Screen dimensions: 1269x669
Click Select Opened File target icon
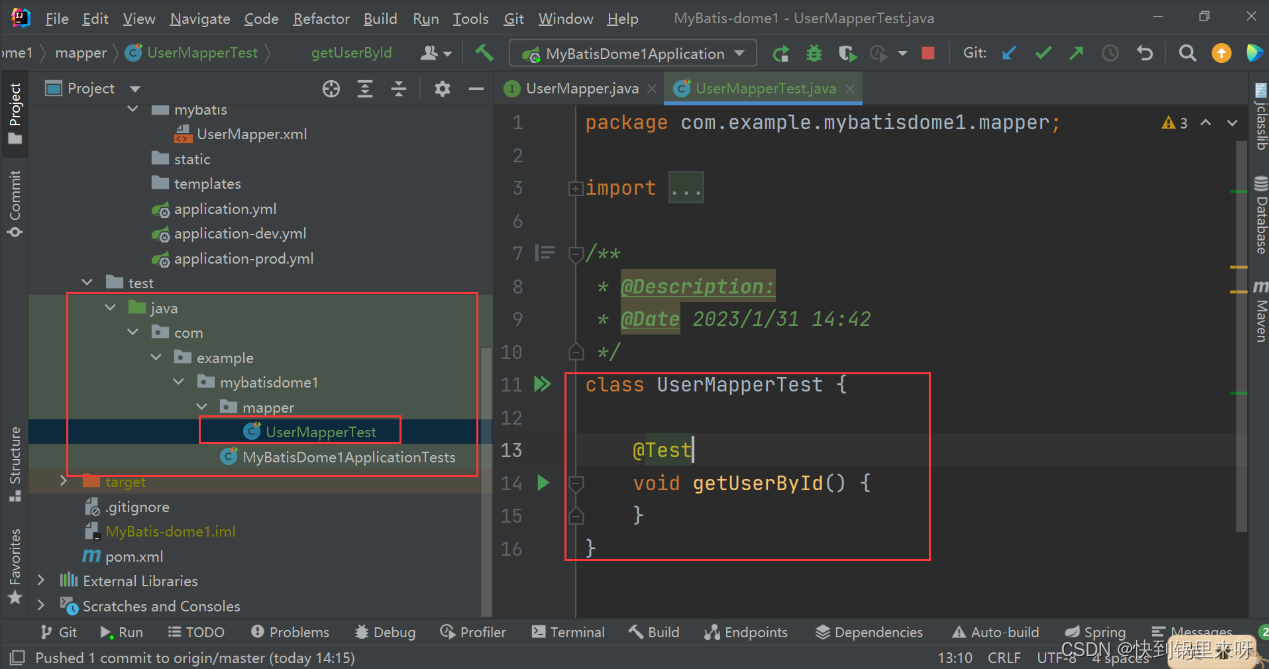[x=331, y=89]
